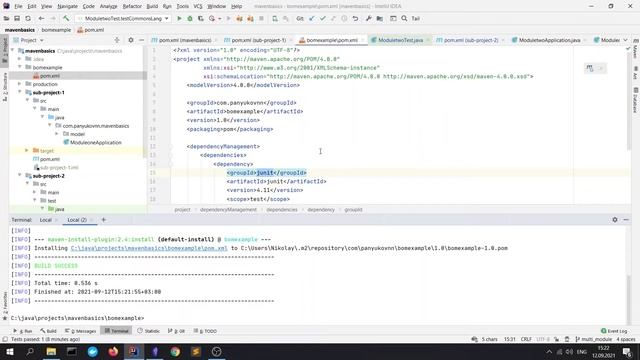
Task: Open the Refactor menu
Action: [132, 6]
